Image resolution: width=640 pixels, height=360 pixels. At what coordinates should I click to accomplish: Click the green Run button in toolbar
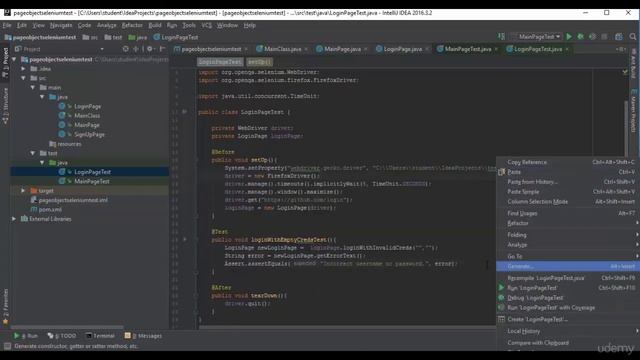pyautogui.click(x=569, y=36)
